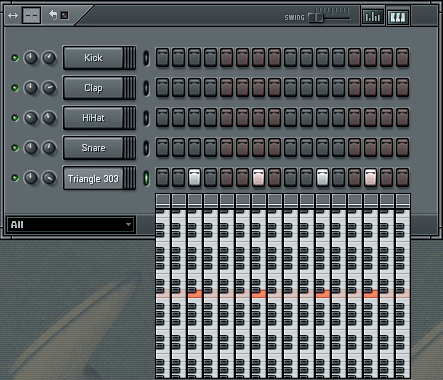Activate the fifth step of the Kick row

tap(226, 58)
